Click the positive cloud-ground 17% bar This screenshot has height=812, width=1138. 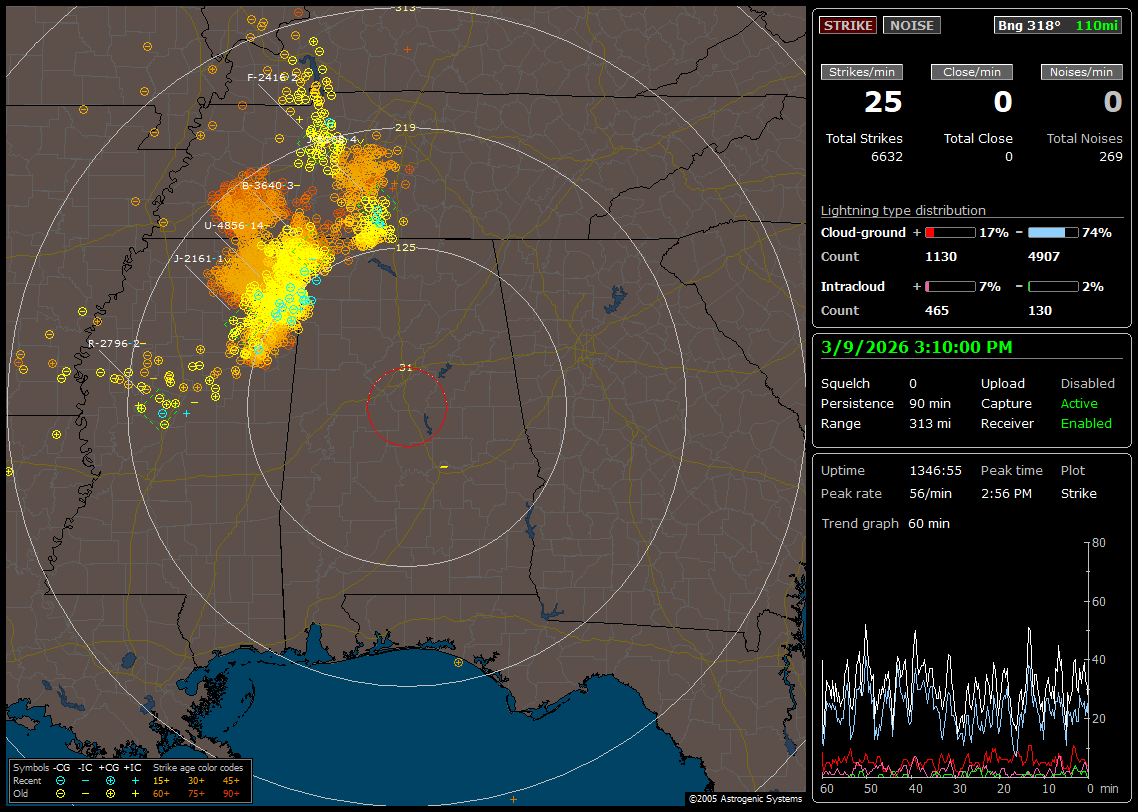[x=949, y=232]
